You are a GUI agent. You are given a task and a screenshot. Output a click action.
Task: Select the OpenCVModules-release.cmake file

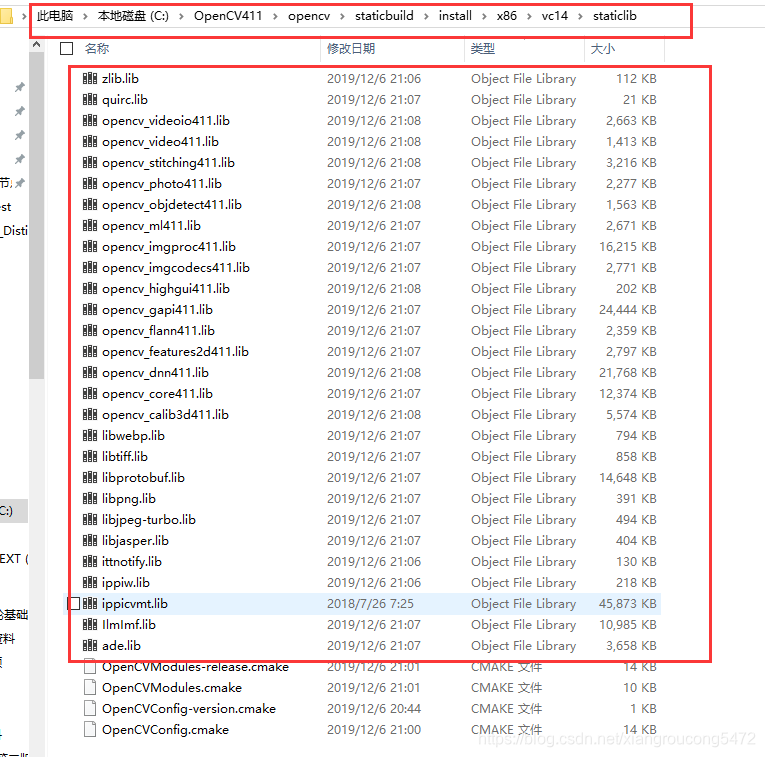coord(195,666)
